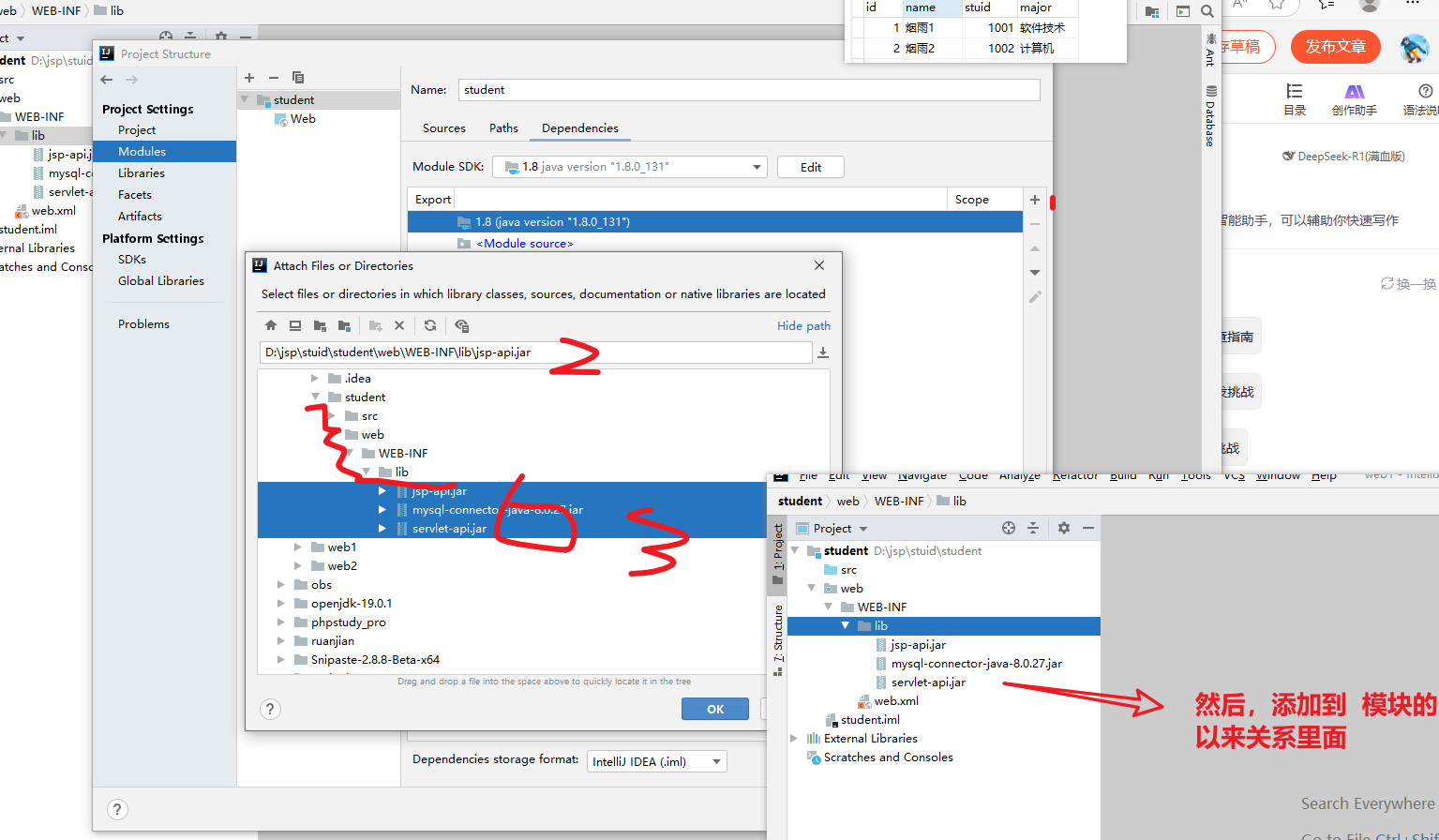Expand the .idea folder in file tree
Image resolution: width=1439 pixels, height=840 pixels.
[315, 378]
